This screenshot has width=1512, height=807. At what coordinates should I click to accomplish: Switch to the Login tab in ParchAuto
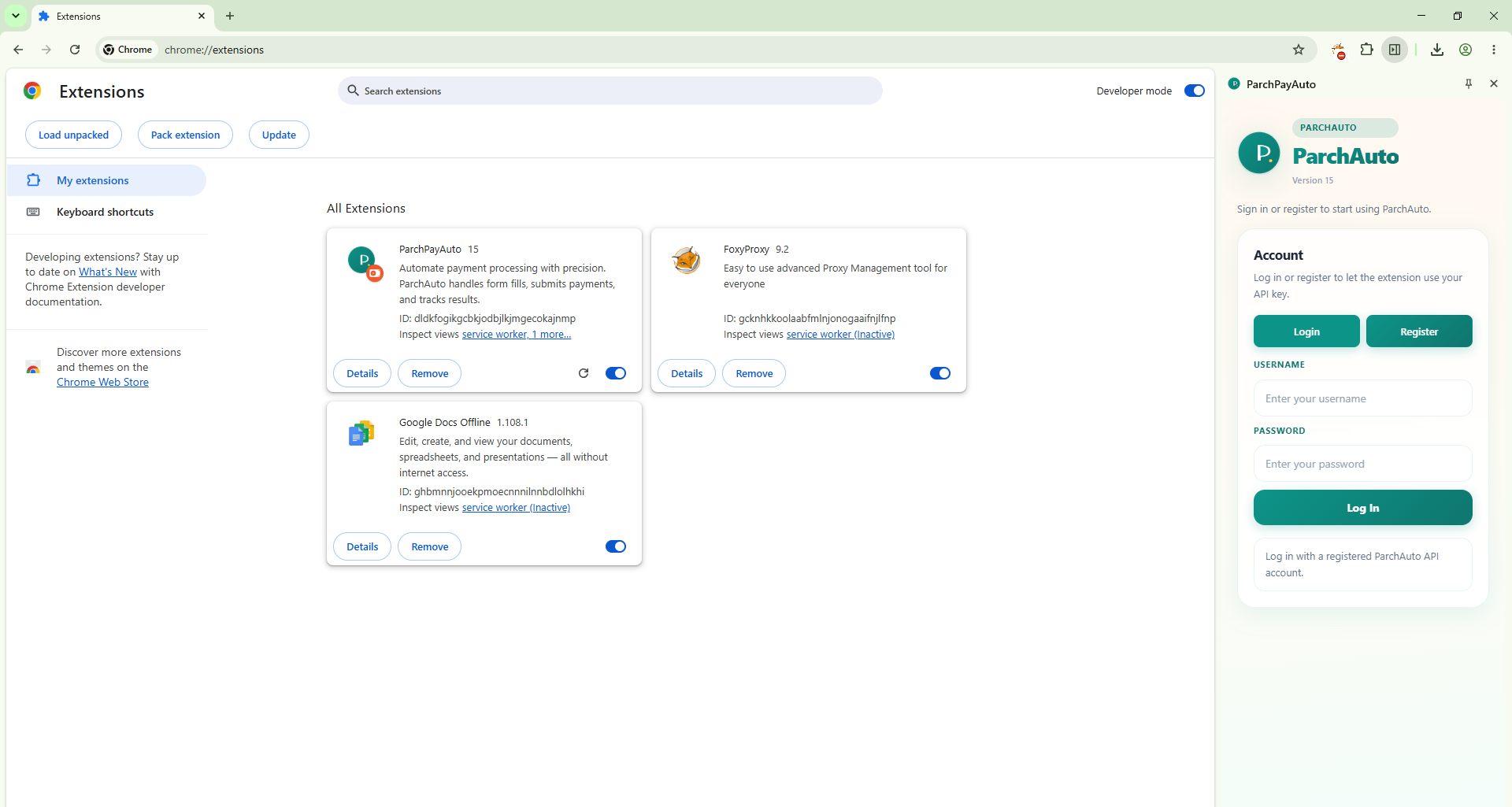point(1306,331)
